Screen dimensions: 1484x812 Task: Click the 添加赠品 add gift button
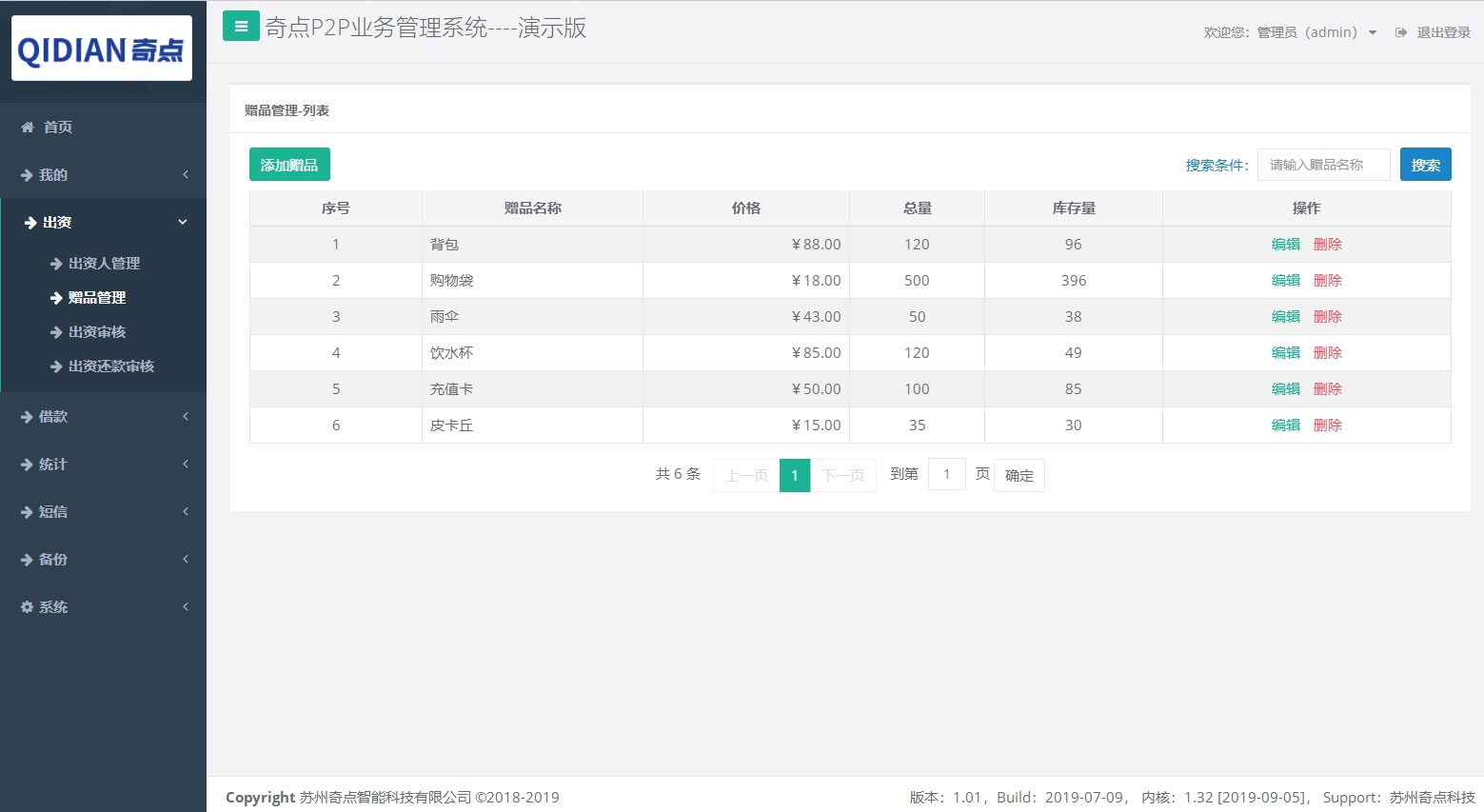coord(289,164)
